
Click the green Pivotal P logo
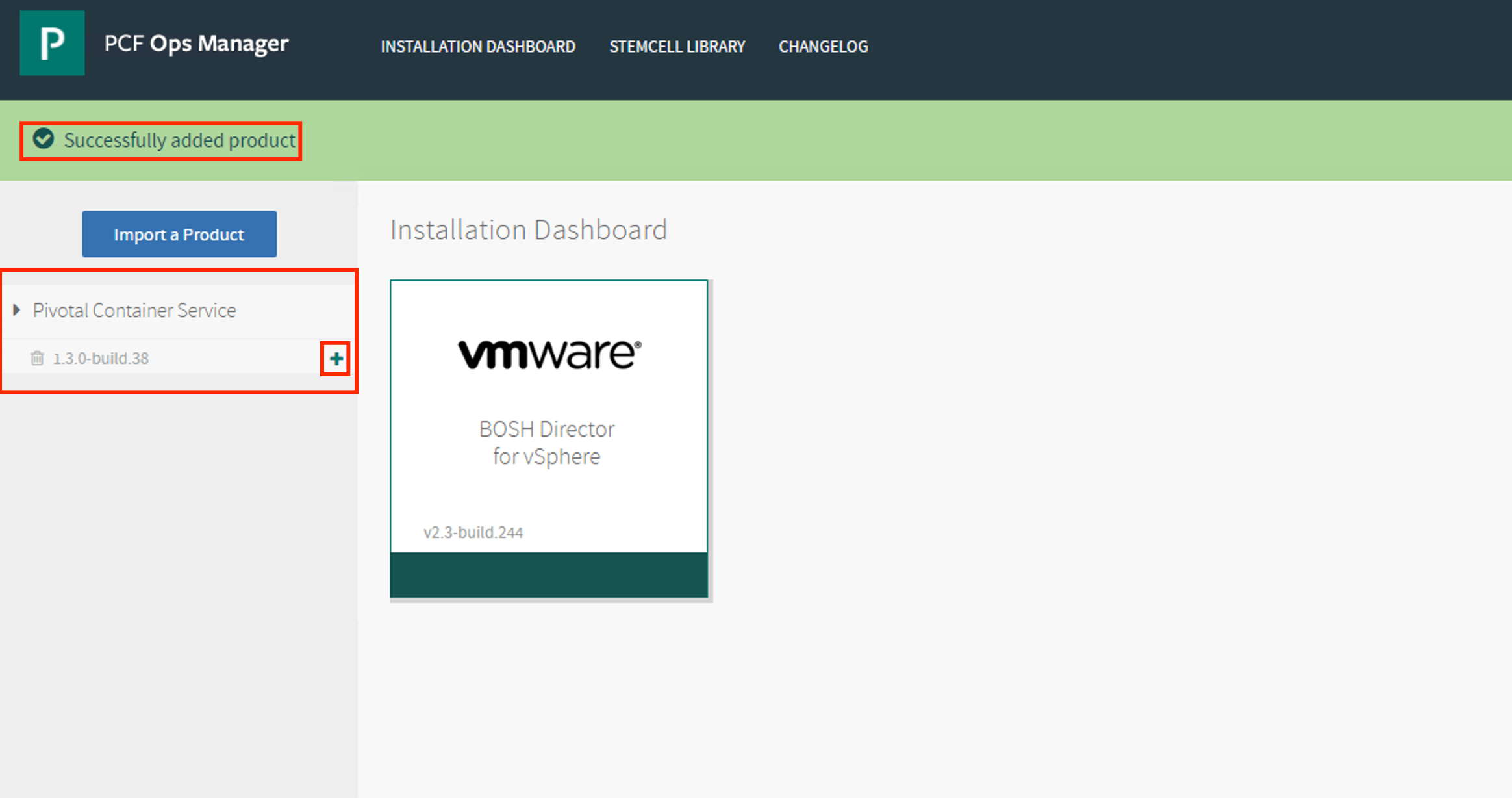(x=52, y=43)
